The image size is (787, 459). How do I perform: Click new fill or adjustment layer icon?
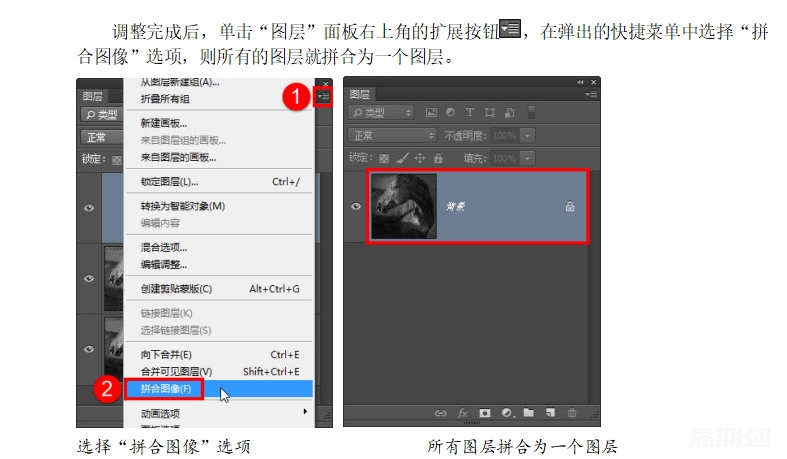click(x=507, y=413)
